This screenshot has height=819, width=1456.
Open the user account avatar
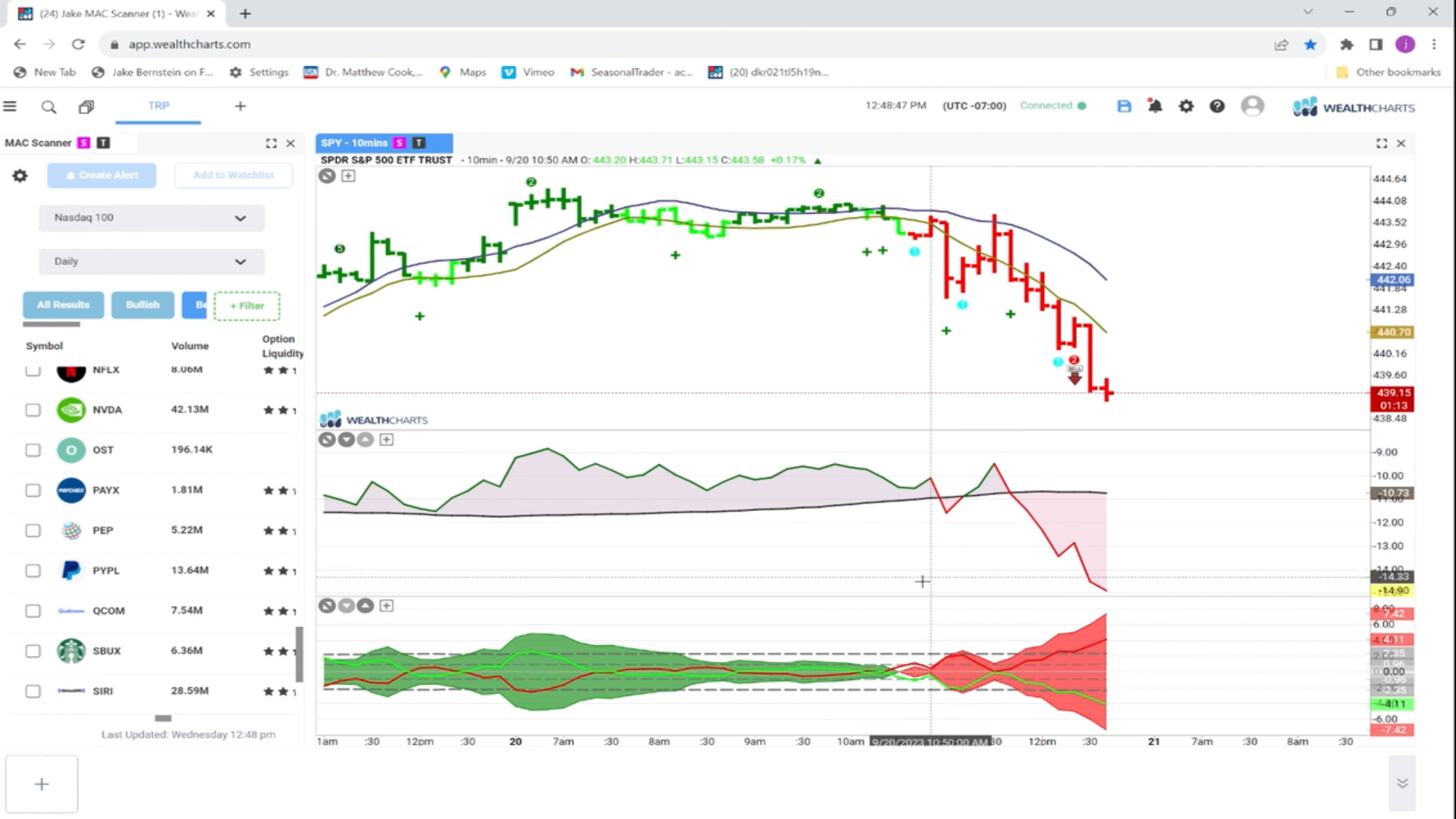point(1253,106)
